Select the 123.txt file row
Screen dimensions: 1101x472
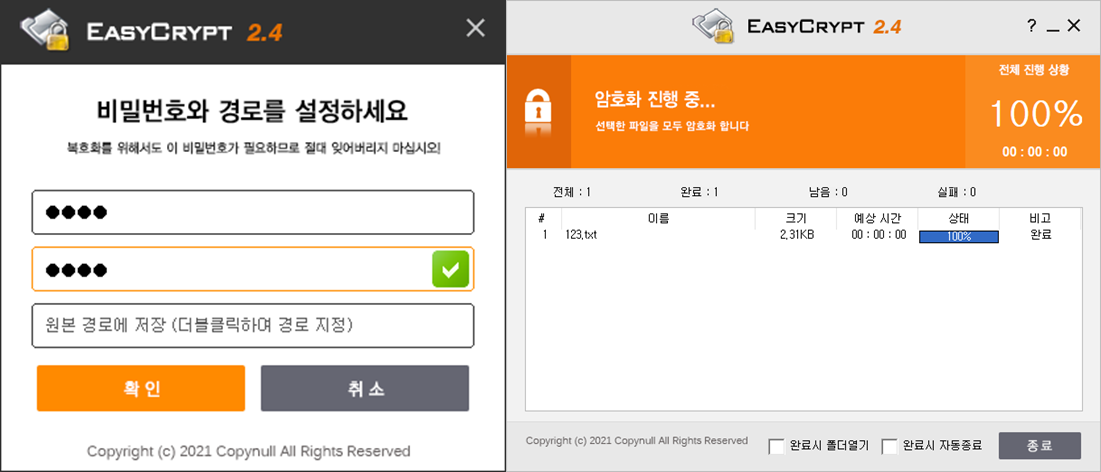click(x=804, y=235)
